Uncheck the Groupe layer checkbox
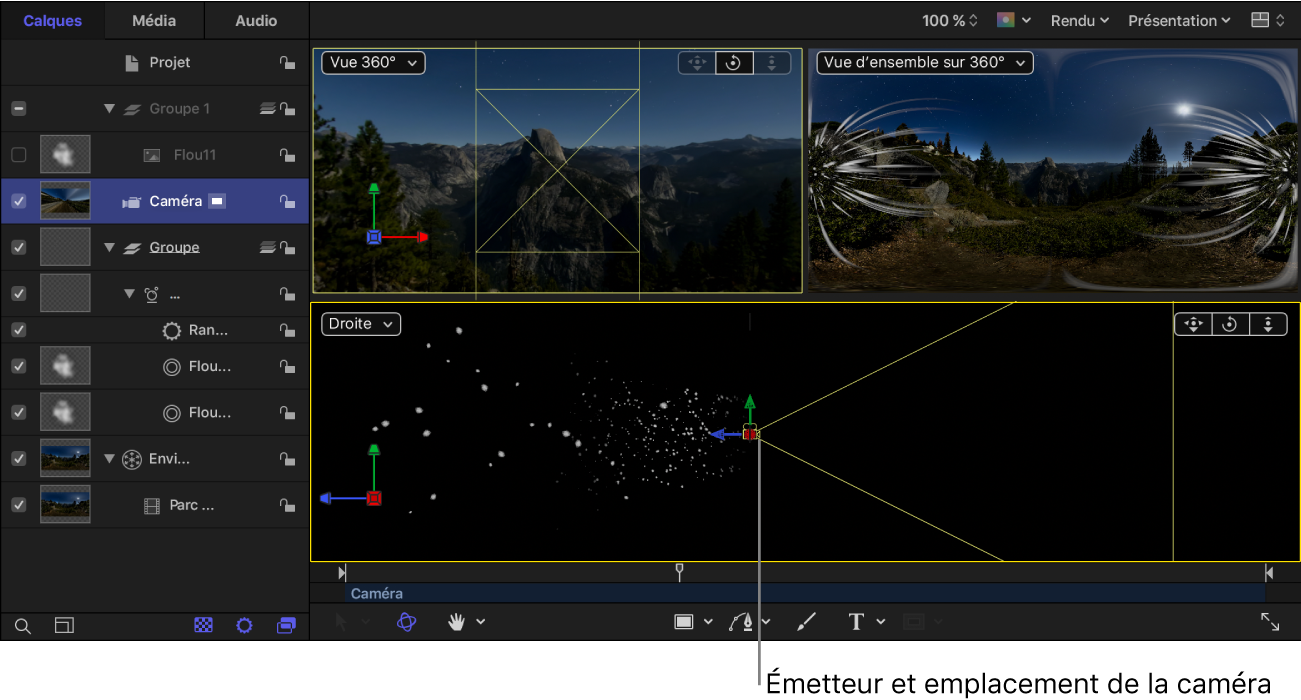Image resolution: width=1301 pixels, height=700 pixels. pyautogui.click(x=18, y=247)
